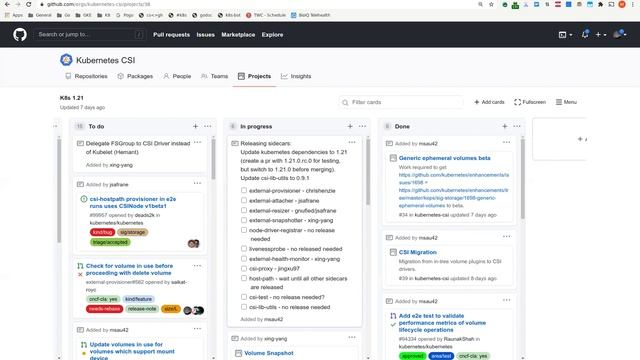Check external-resizer checkbox
The height and width of the screenshot is (360, 640).
pos(244,210)
